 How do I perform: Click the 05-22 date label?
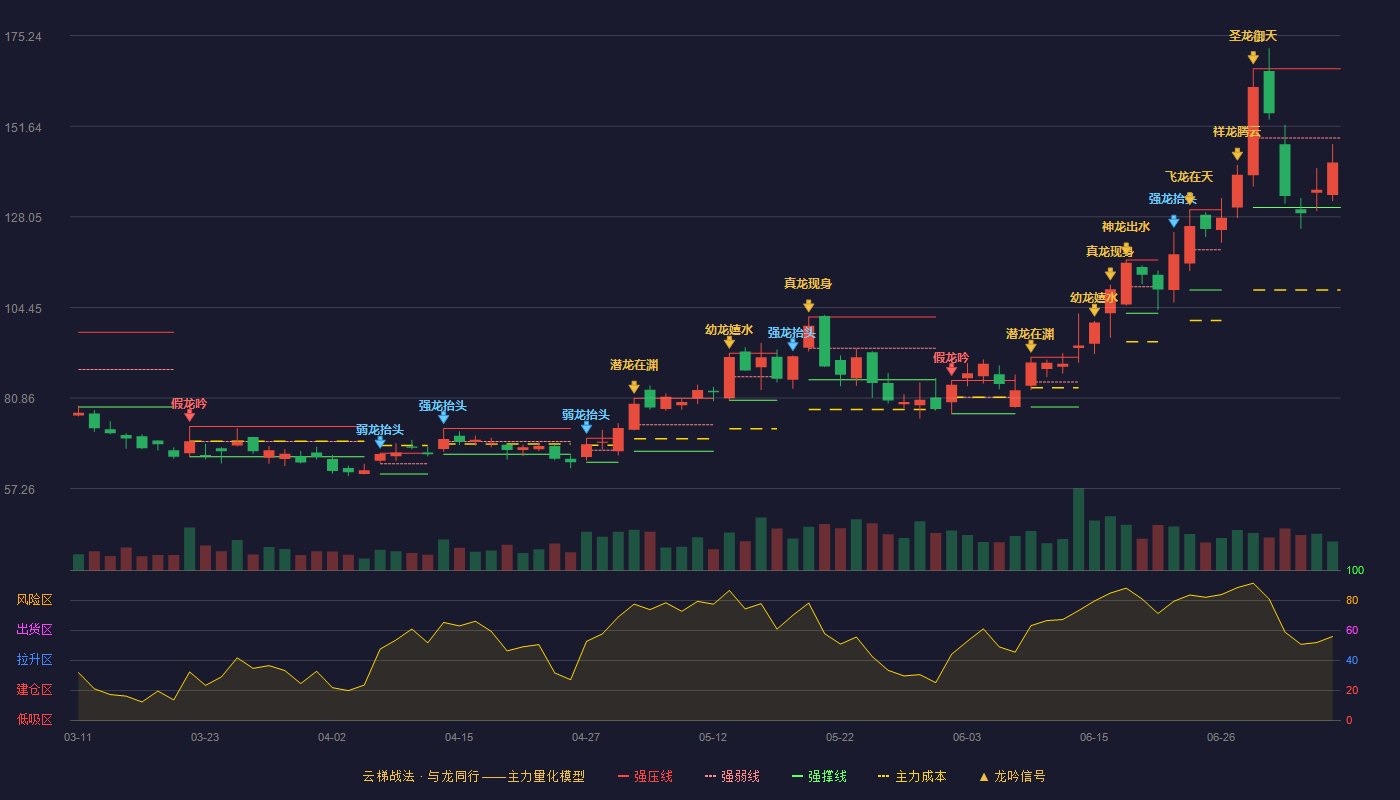click(840, 737)
